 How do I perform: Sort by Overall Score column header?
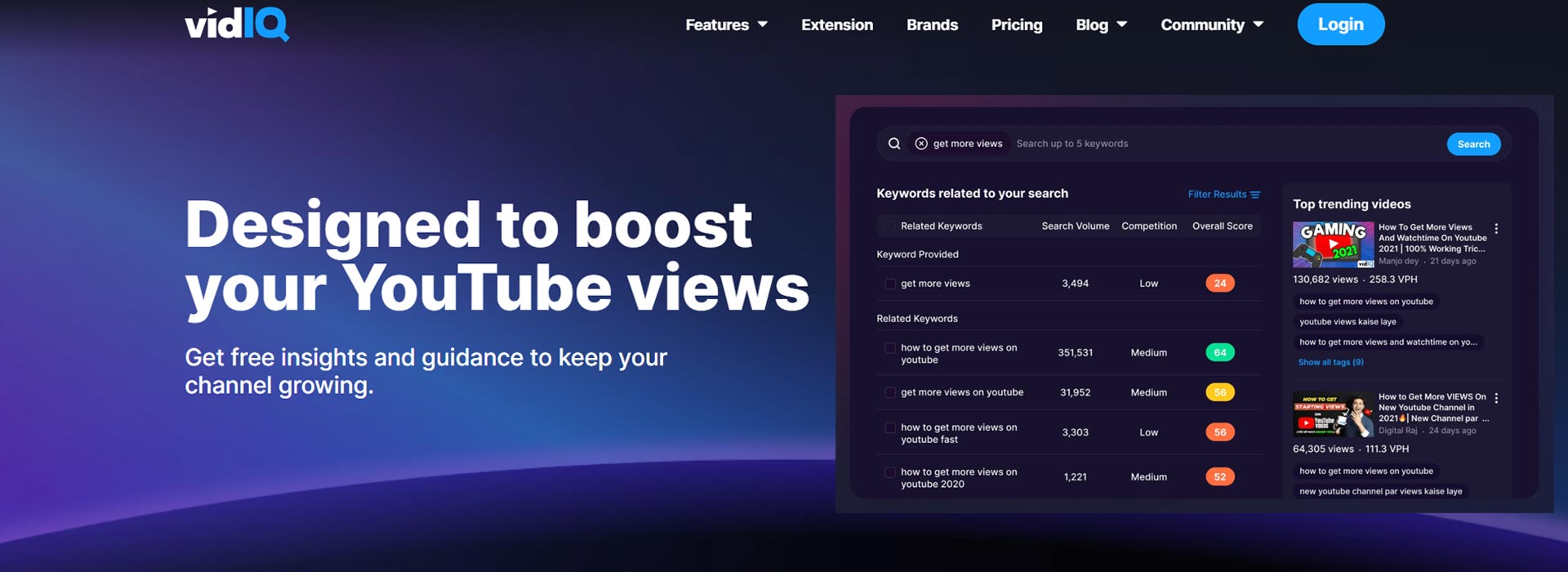1222,226
